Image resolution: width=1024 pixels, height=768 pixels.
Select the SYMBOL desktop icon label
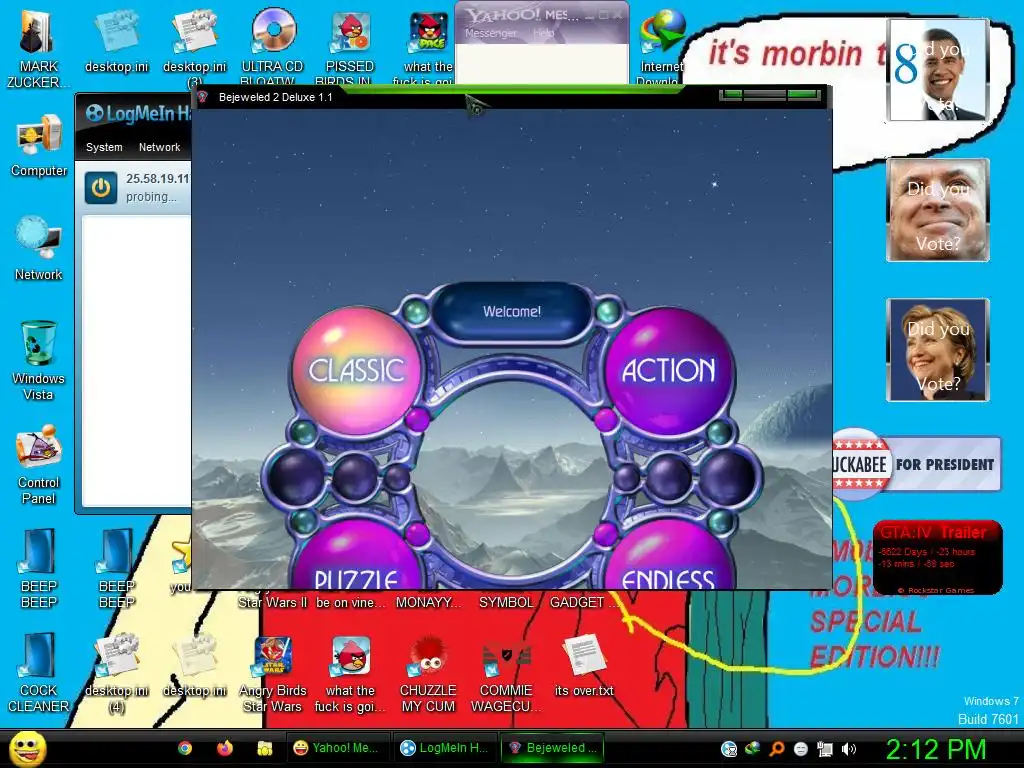506,602
